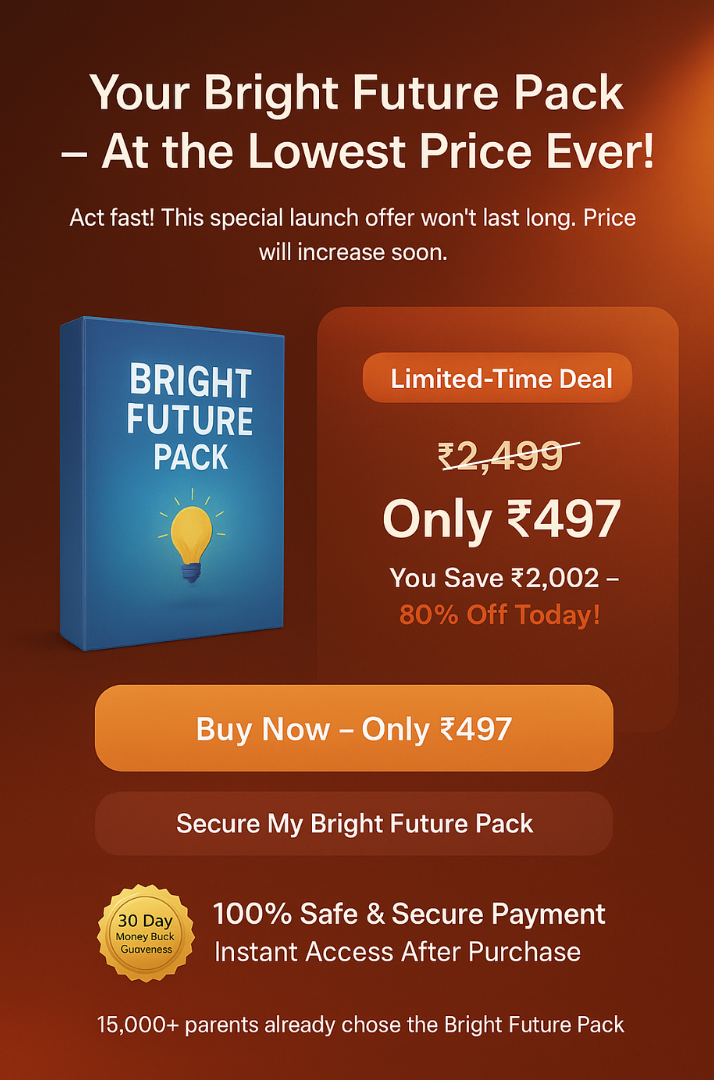Click the yellow light bulb icon

point(192,537)
